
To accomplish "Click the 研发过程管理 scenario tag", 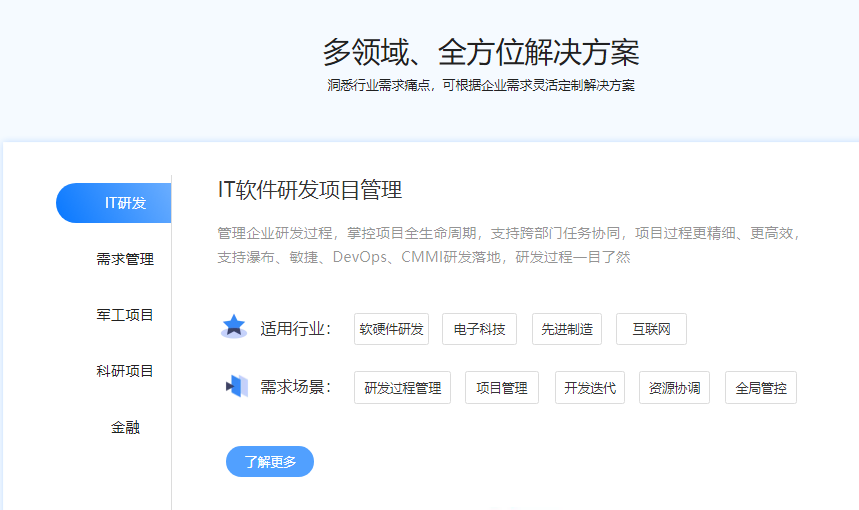I will (x=403, y=387).
